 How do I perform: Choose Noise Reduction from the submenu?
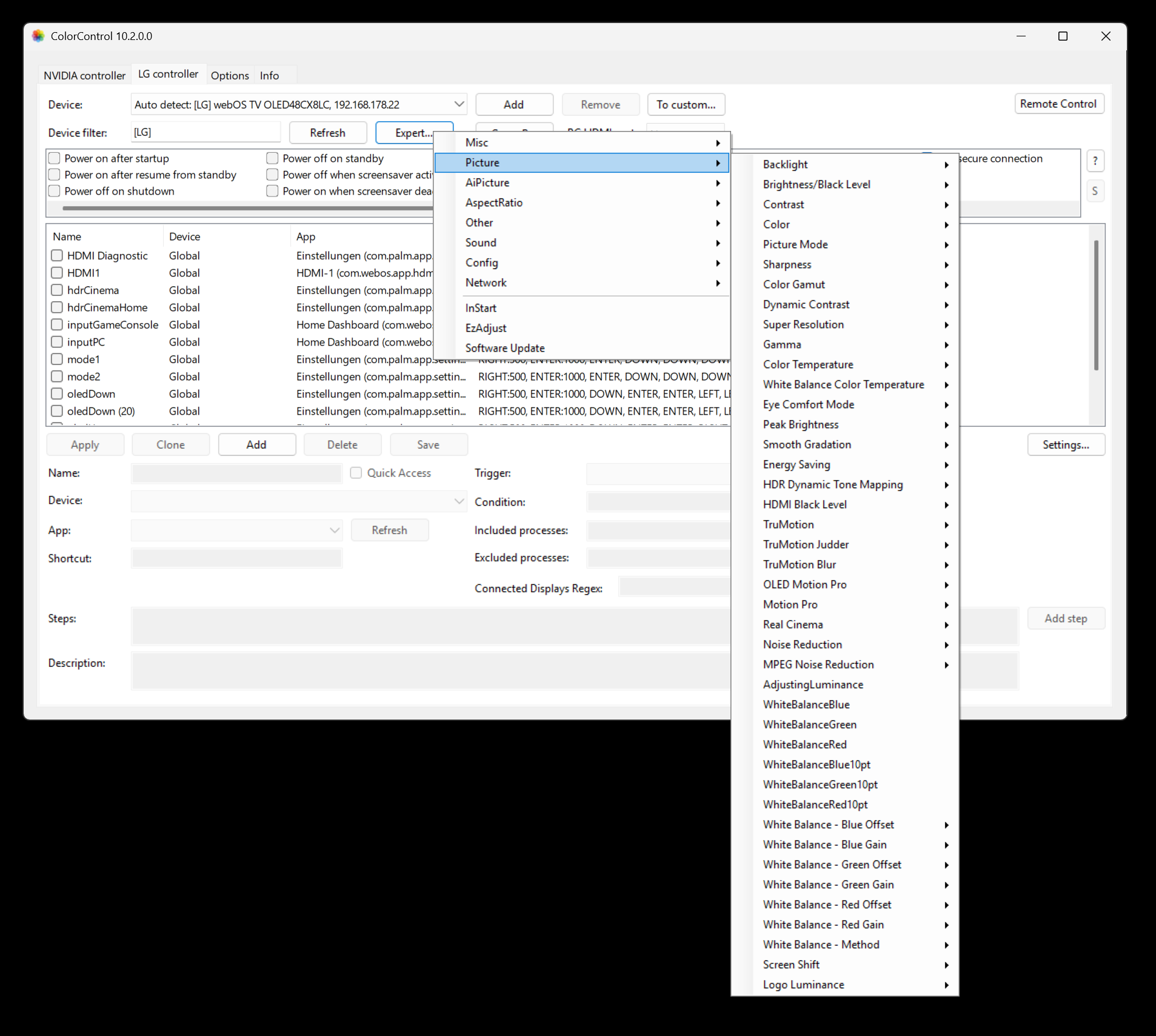point(845,644)
